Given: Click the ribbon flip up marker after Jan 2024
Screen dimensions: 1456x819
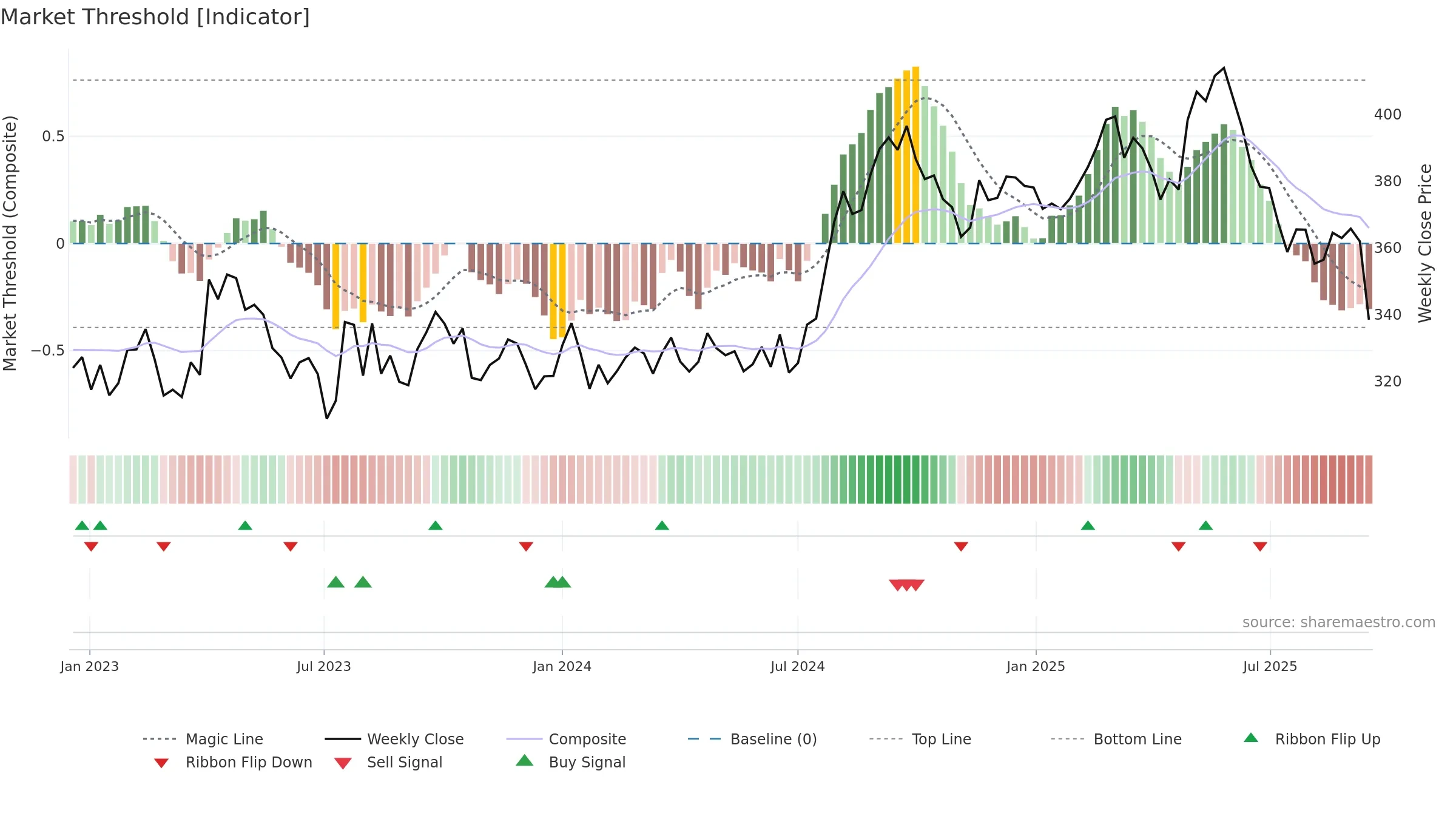Looking at the screenshot, I should coord(662,525).
